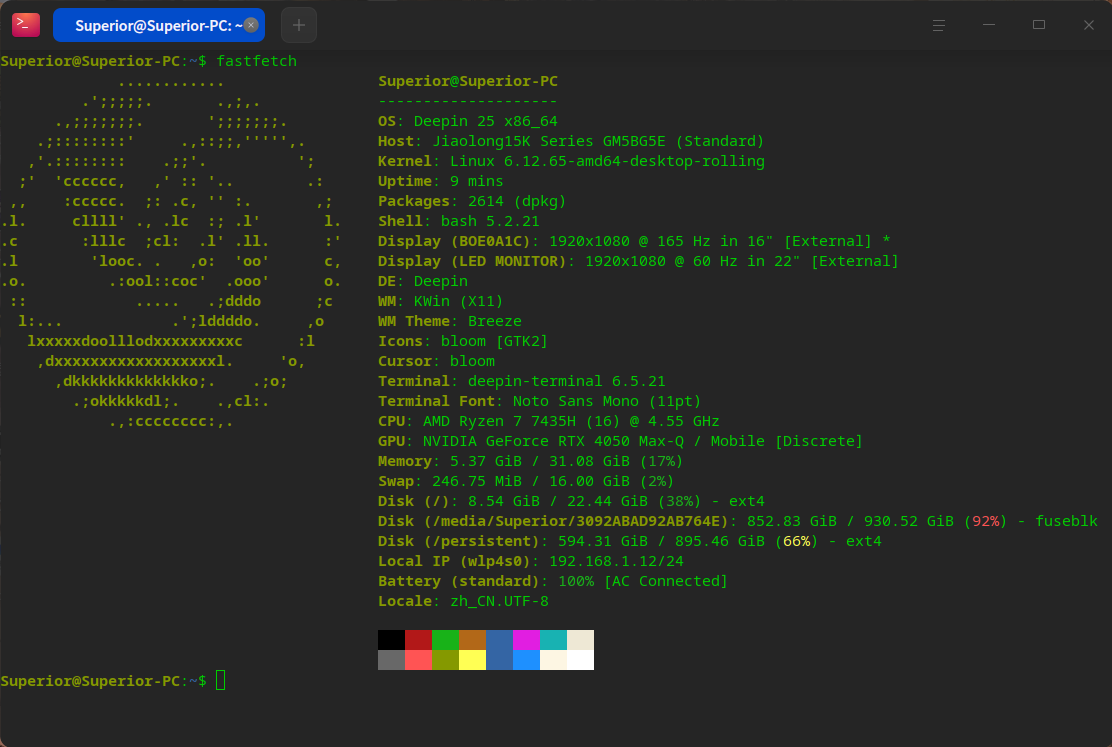This screenshot has height=747, width=1112.
Task: Select the "Superior@Superior-PC: ~" tab
Action: pyautogui.click(x=159, y=26)
